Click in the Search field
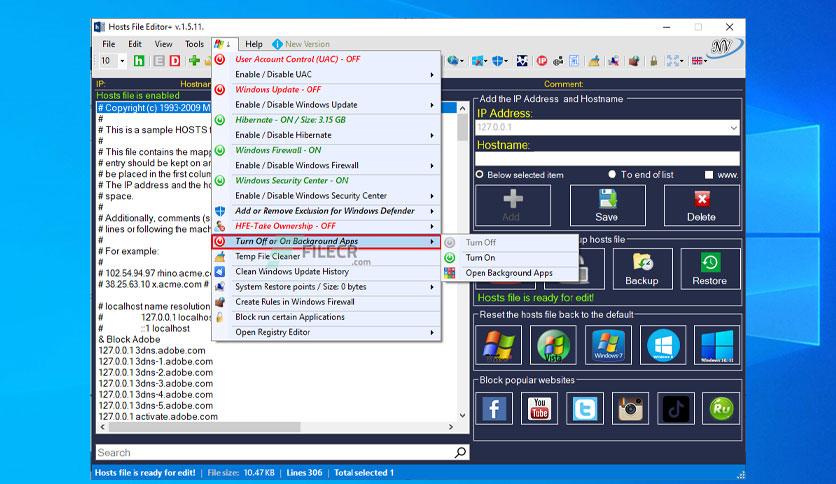Viewport: 836px width, 484px height. 274,453
